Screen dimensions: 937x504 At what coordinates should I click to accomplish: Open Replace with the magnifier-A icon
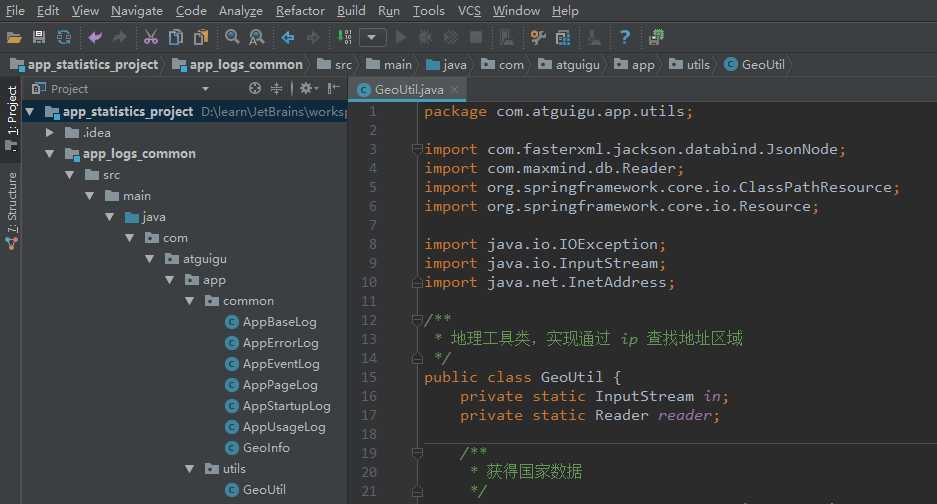(256, 37)
